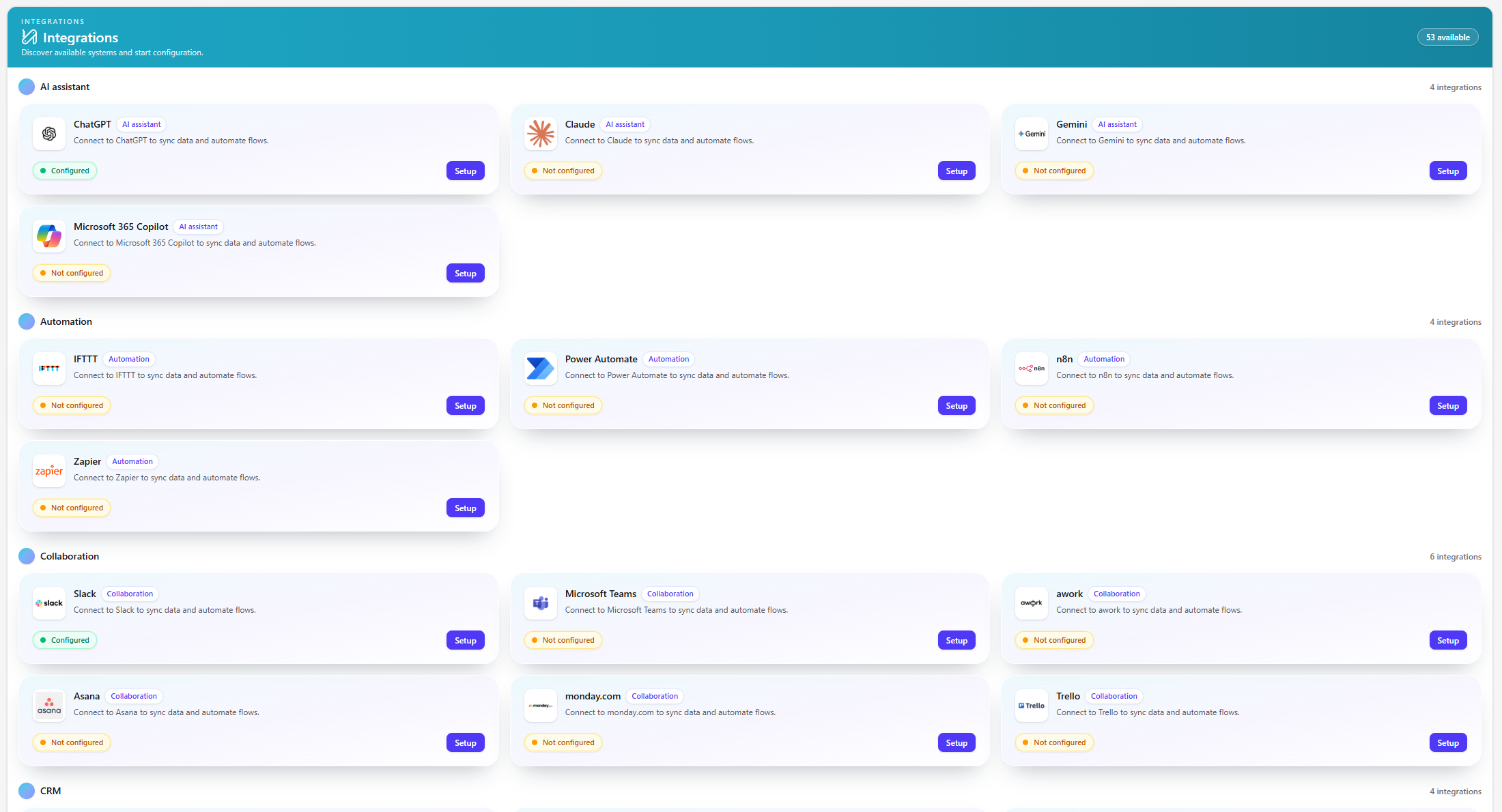This screenshot has width=1502, height=812.
Task: Click the Microsoft Teams logo icon
Action: [x=541, y=603]
